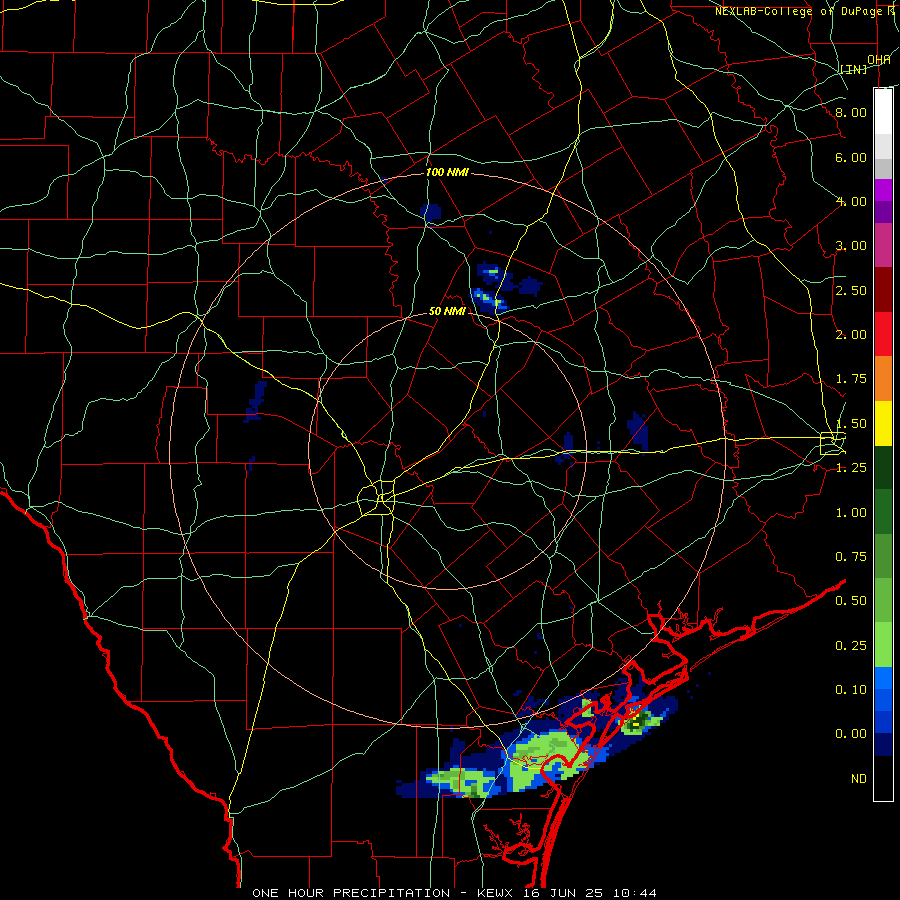Viewport: 900px width, 900px height.
Task: Click the 2.00 legend value
Action: pyautogui.click(x=851, y=335)
